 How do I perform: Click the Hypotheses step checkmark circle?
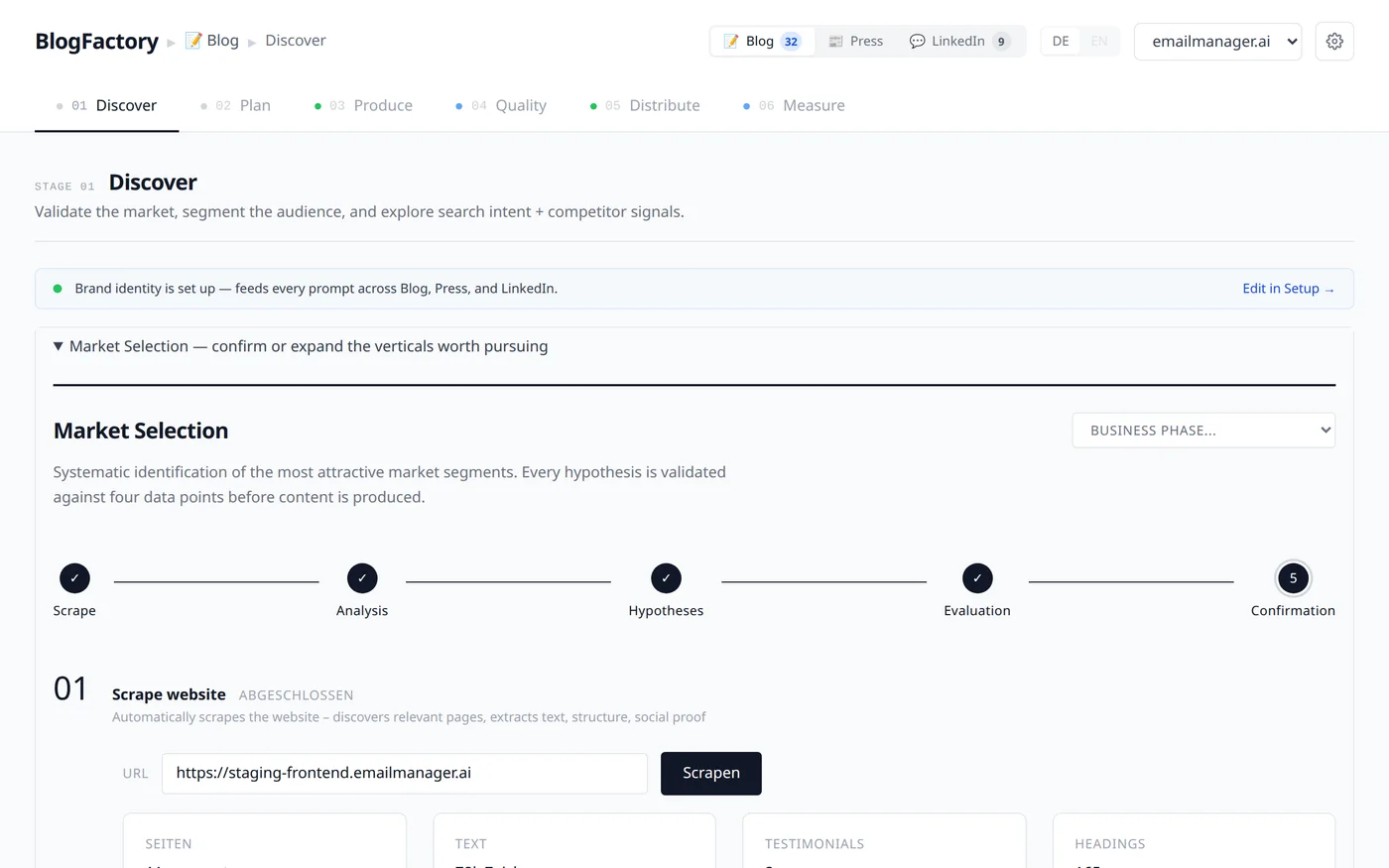[666, 578]
